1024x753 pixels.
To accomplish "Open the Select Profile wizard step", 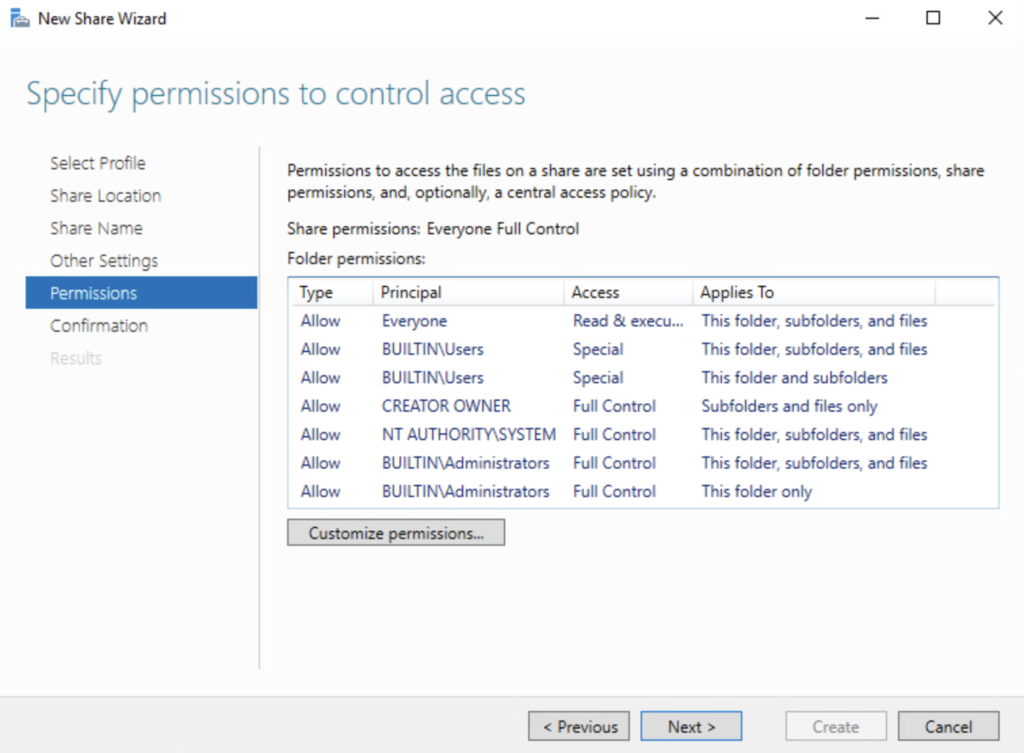I will point(98,163).
